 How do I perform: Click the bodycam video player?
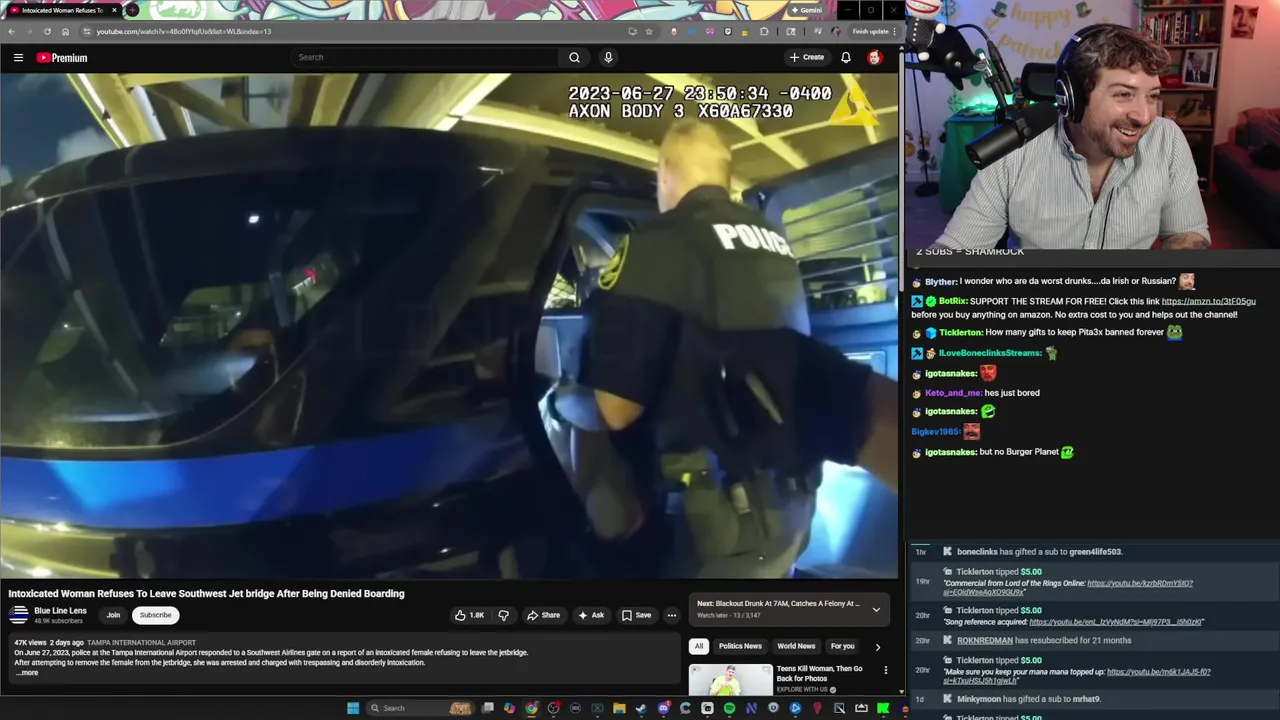click(x=449, y=326)
